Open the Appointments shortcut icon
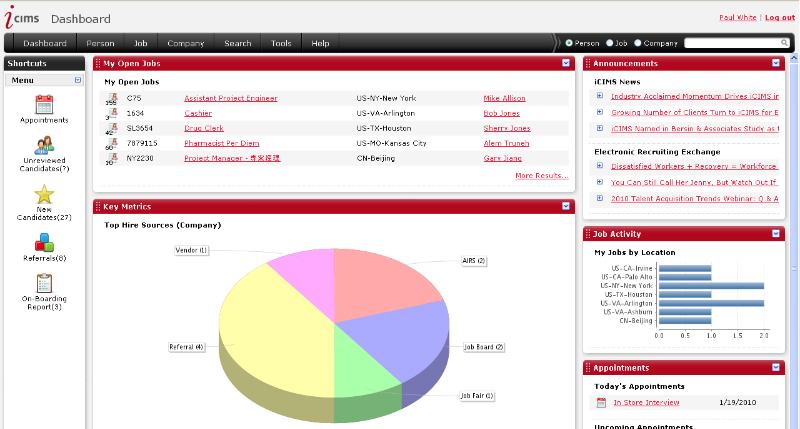The width and height of the screenshot is (800, 429). [44, 104]
